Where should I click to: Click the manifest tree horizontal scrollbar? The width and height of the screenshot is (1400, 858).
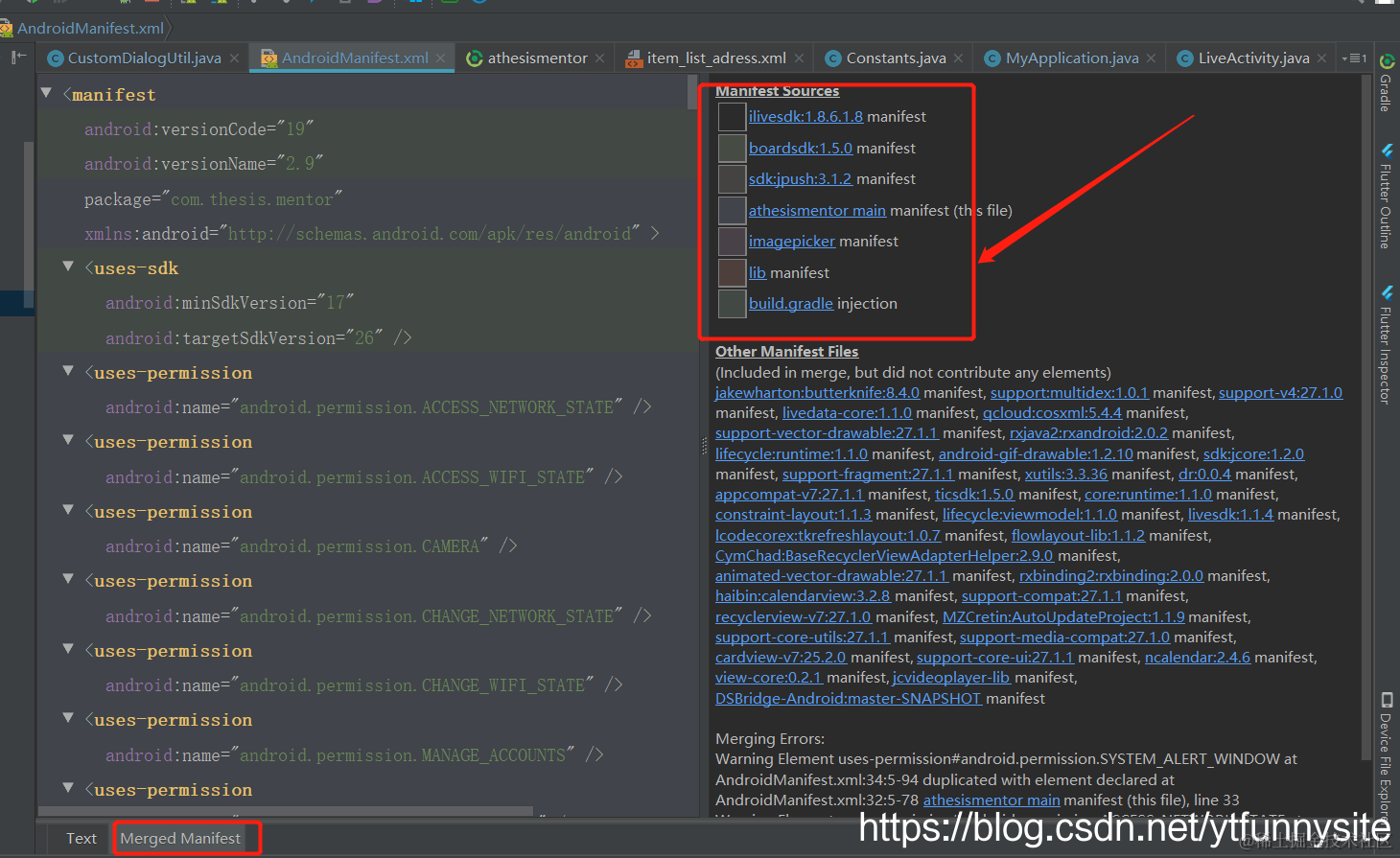tap(285, 811)
